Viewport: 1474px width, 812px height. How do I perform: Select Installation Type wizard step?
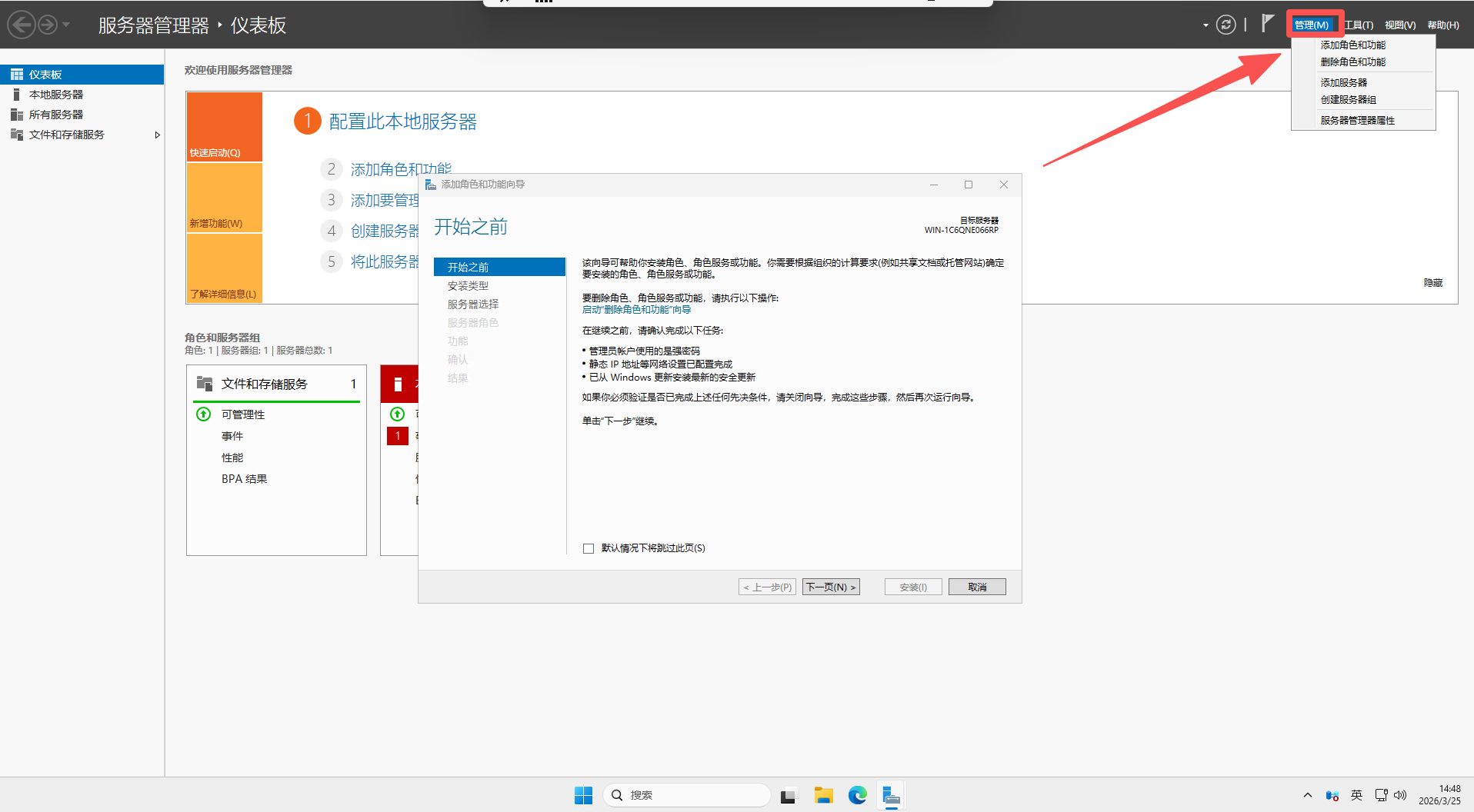(468, 285)
